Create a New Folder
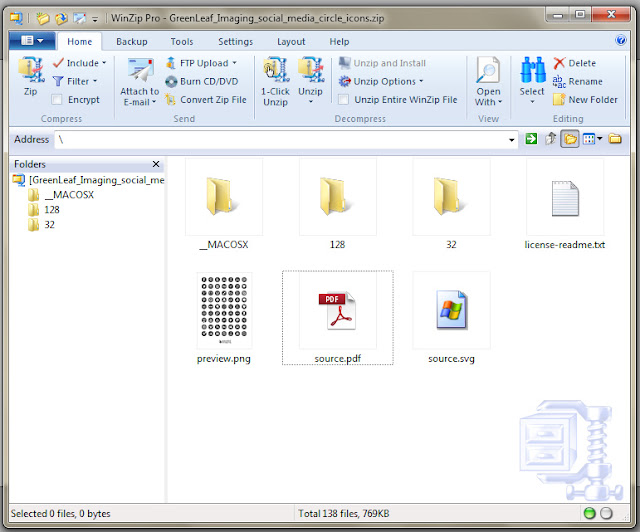The width and height of the screenshot is (640, 532). [585, 100]
